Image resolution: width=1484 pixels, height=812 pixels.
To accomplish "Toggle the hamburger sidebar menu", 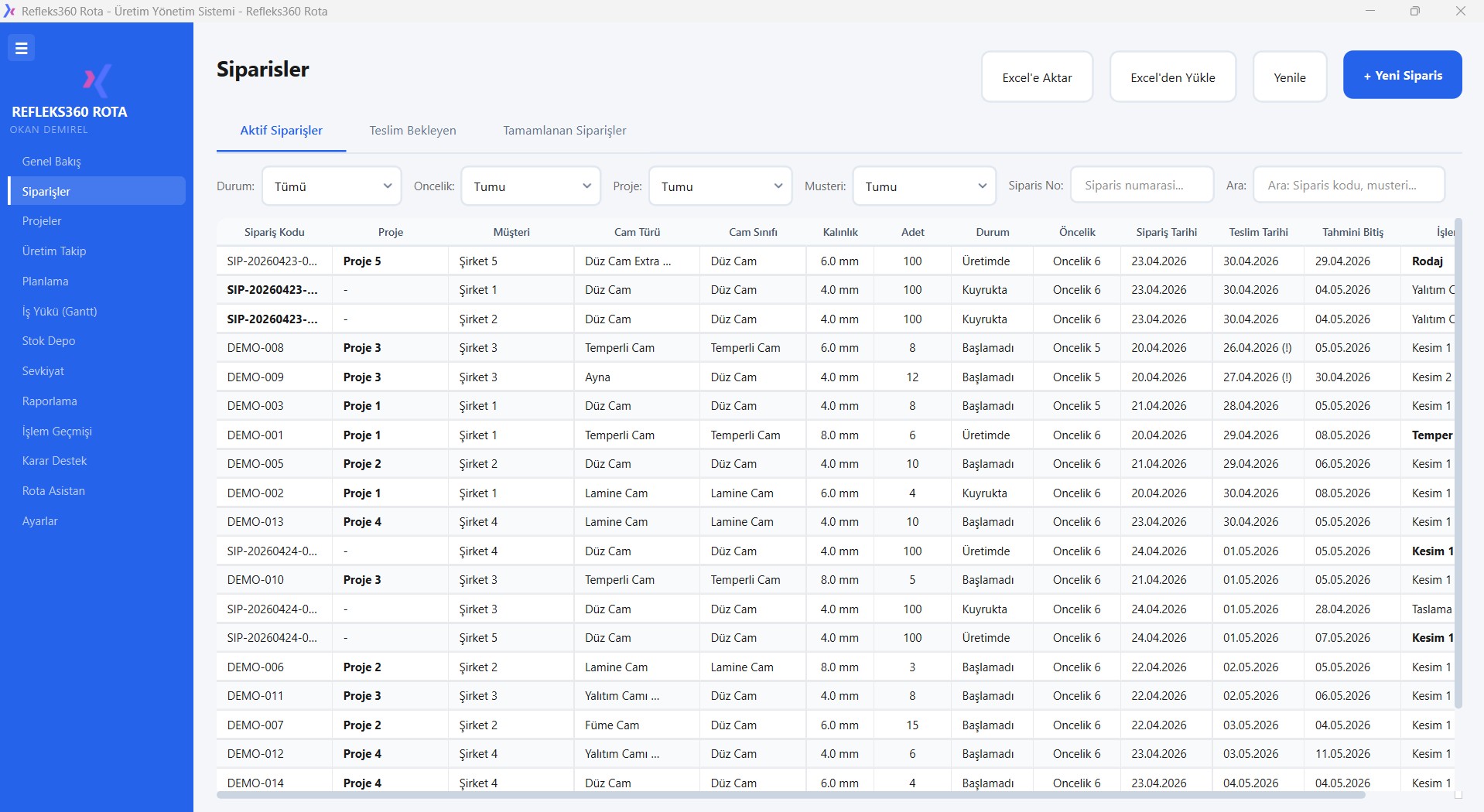I will tap(21, 48).
